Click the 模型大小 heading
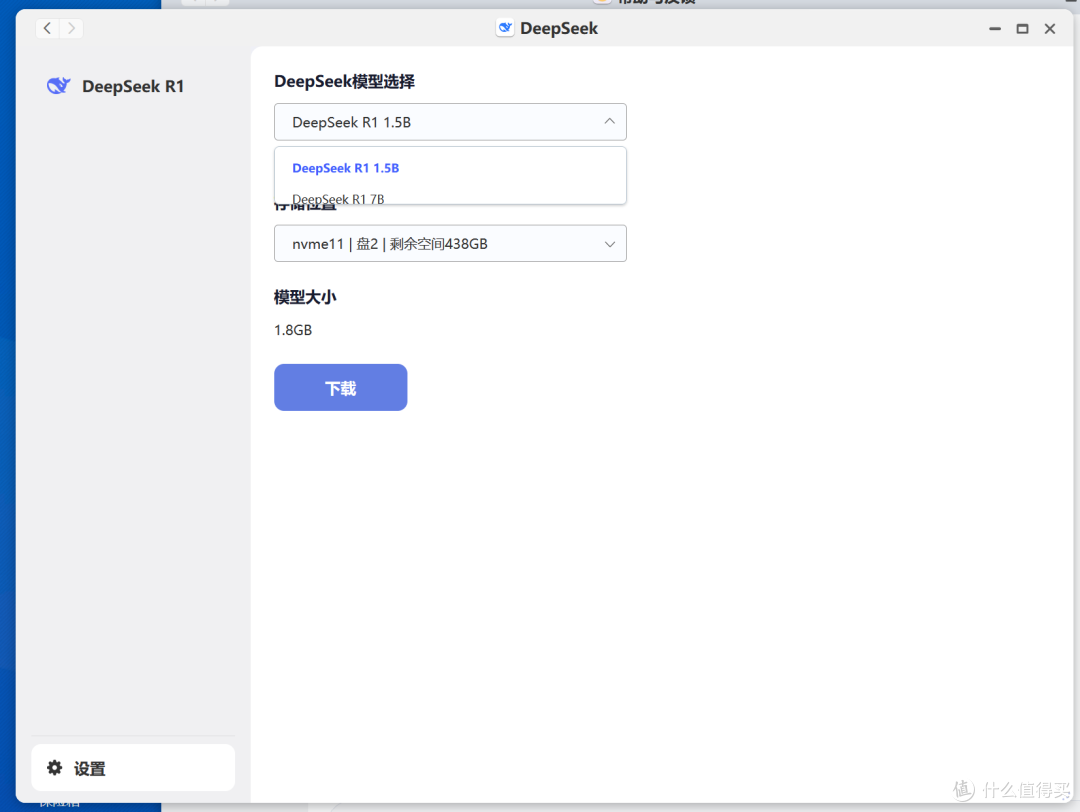 click(x=304, y=298)
